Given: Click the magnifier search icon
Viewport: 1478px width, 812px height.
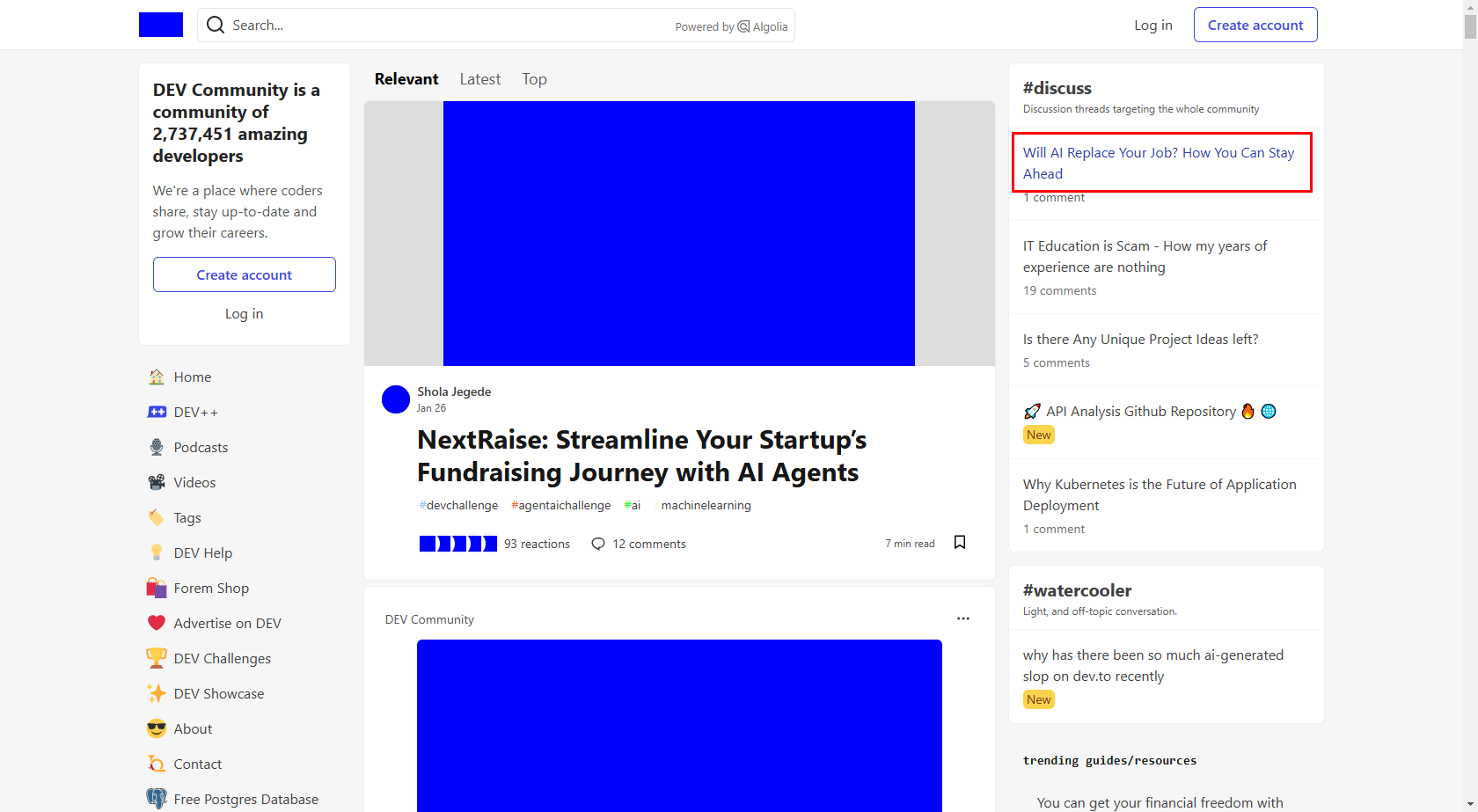Looking at the screenshot, I should [x=216, y=26].
